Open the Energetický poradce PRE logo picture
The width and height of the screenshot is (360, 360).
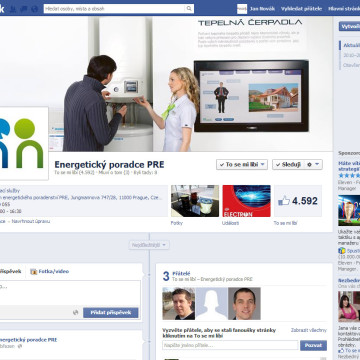coord(23,143)
